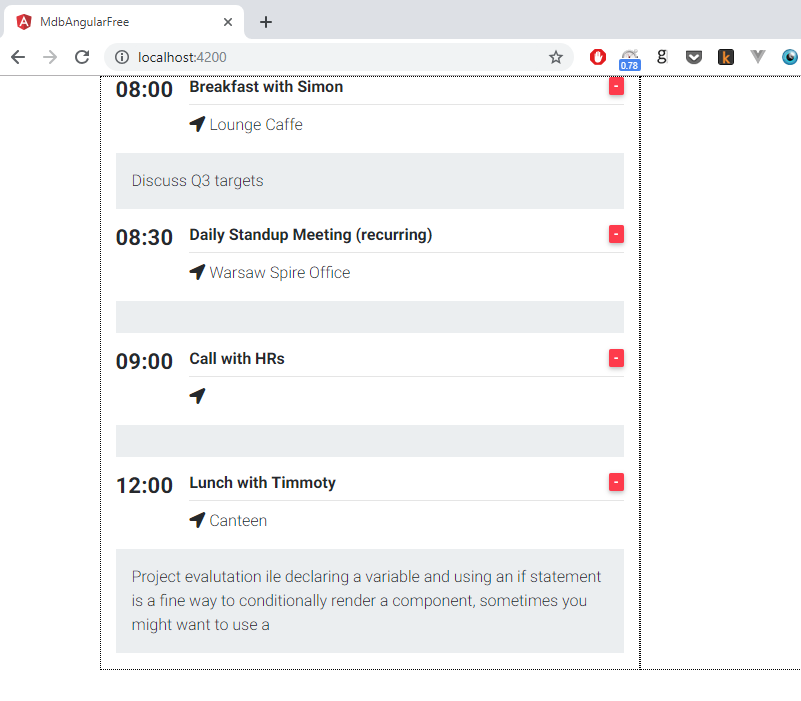Click the Warsaw Spire Office location text
Screen dimensions: 801x701
[x=280, y=273]
